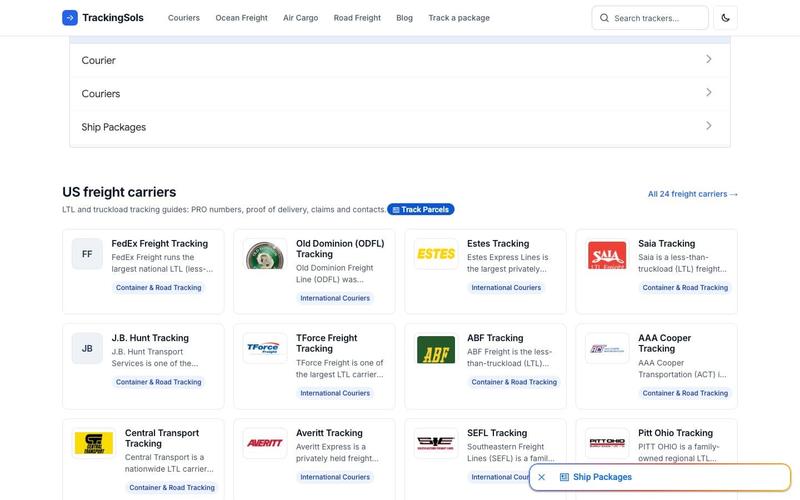This screenshot has height=500, width=800.
Task: Open the Central Transport Tracking title
Action: point(162,438)
